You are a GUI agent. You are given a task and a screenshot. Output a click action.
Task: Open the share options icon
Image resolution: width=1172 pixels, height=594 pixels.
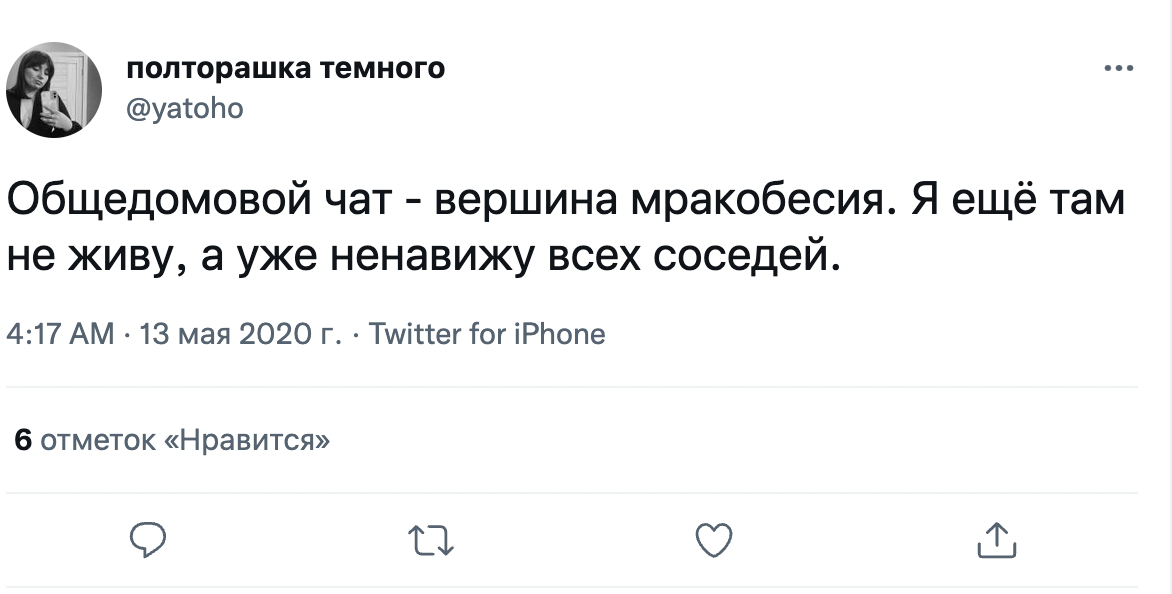coord(995,540)
